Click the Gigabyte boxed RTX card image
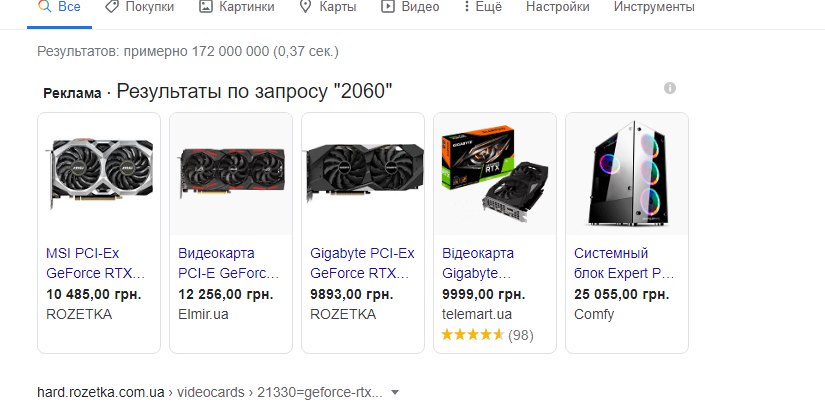Image resolution: width=825 pixels, height=406 pixels. pos(495,174)
